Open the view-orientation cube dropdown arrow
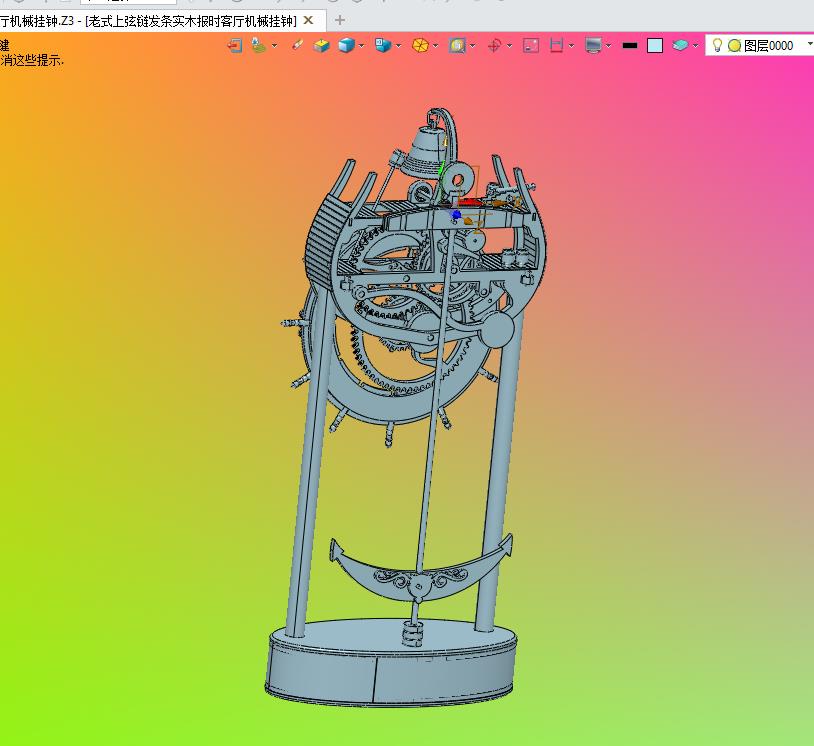The height and width of the screenshot is (746, 814). click(398, 46)
